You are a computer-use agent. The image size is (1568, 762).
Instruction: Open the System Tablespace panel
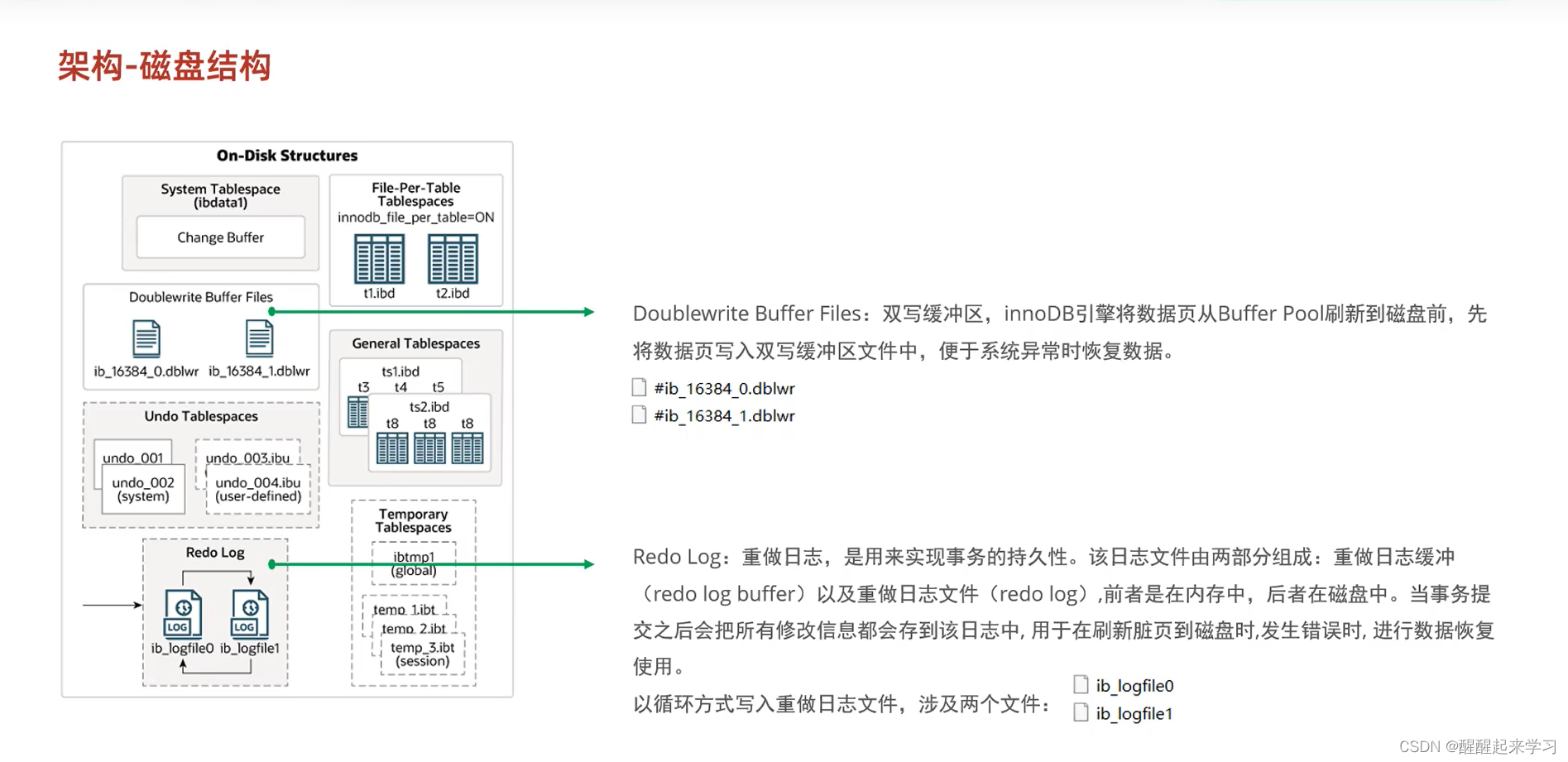[x=219, y=195]
